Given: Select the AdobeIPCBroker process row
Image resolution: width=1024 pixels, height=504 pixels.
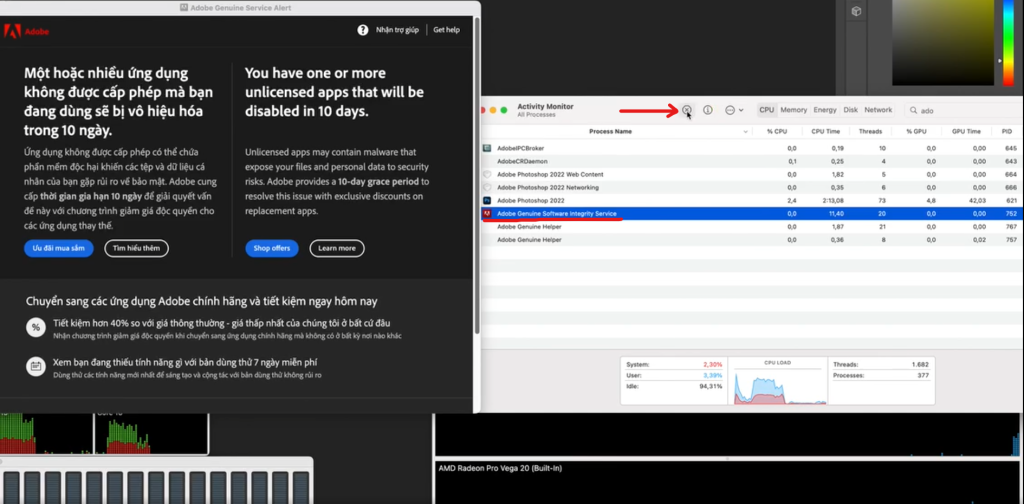Looking at the screenshot, I should pos(752,148).
